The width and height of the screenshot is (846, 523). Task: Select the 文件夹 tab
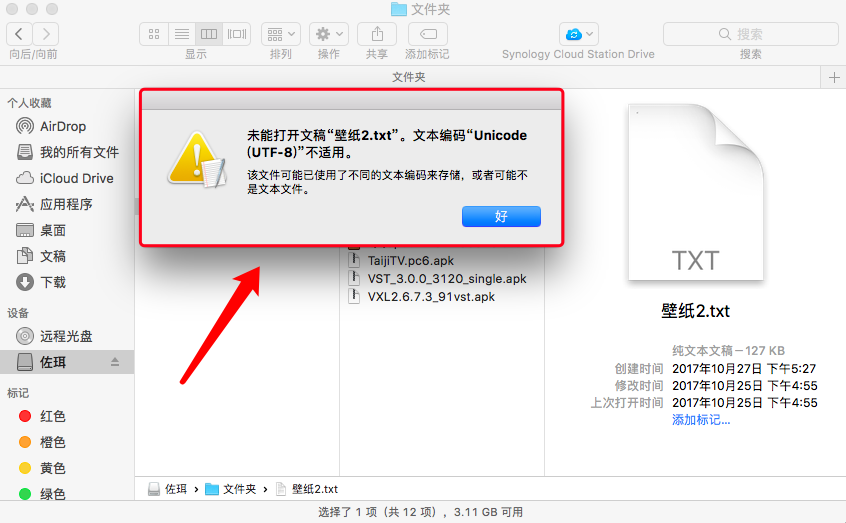pyautogui.click(x=409, y=78)
